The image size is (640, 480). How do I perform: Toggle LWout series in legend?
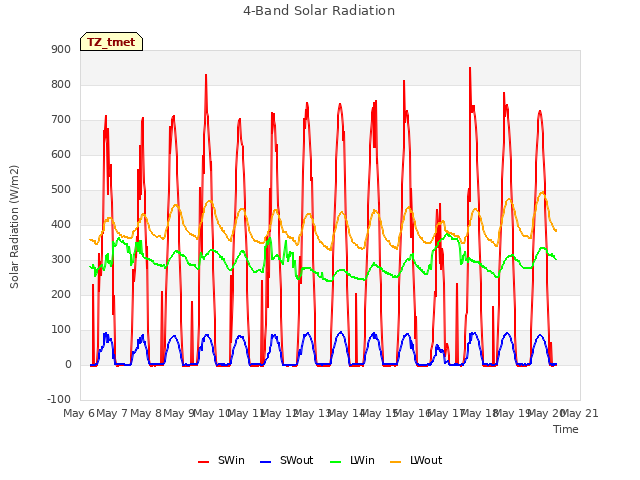416,460
